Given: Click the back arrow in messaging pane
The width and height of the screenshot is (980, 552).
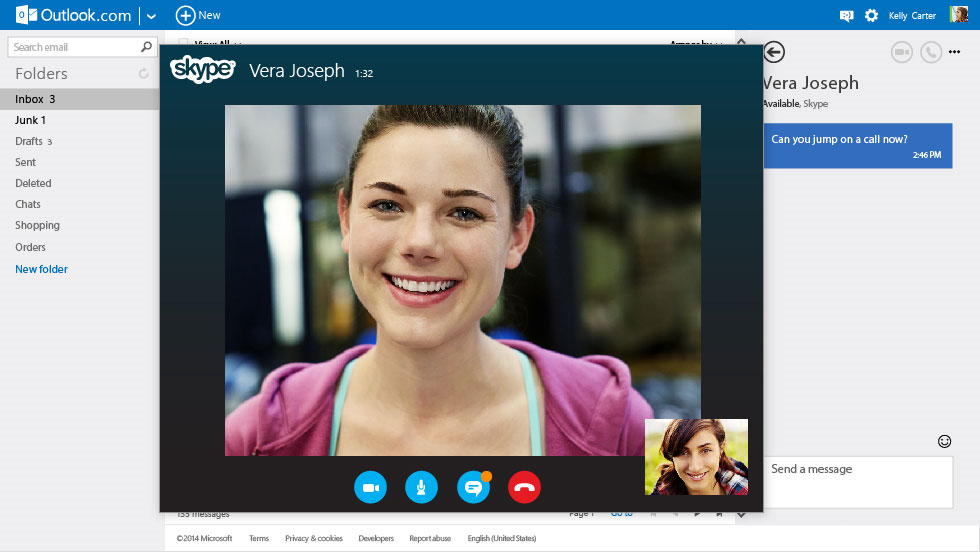Looking at the screenshot, I should pyautogui.click(x=774, y=52).
